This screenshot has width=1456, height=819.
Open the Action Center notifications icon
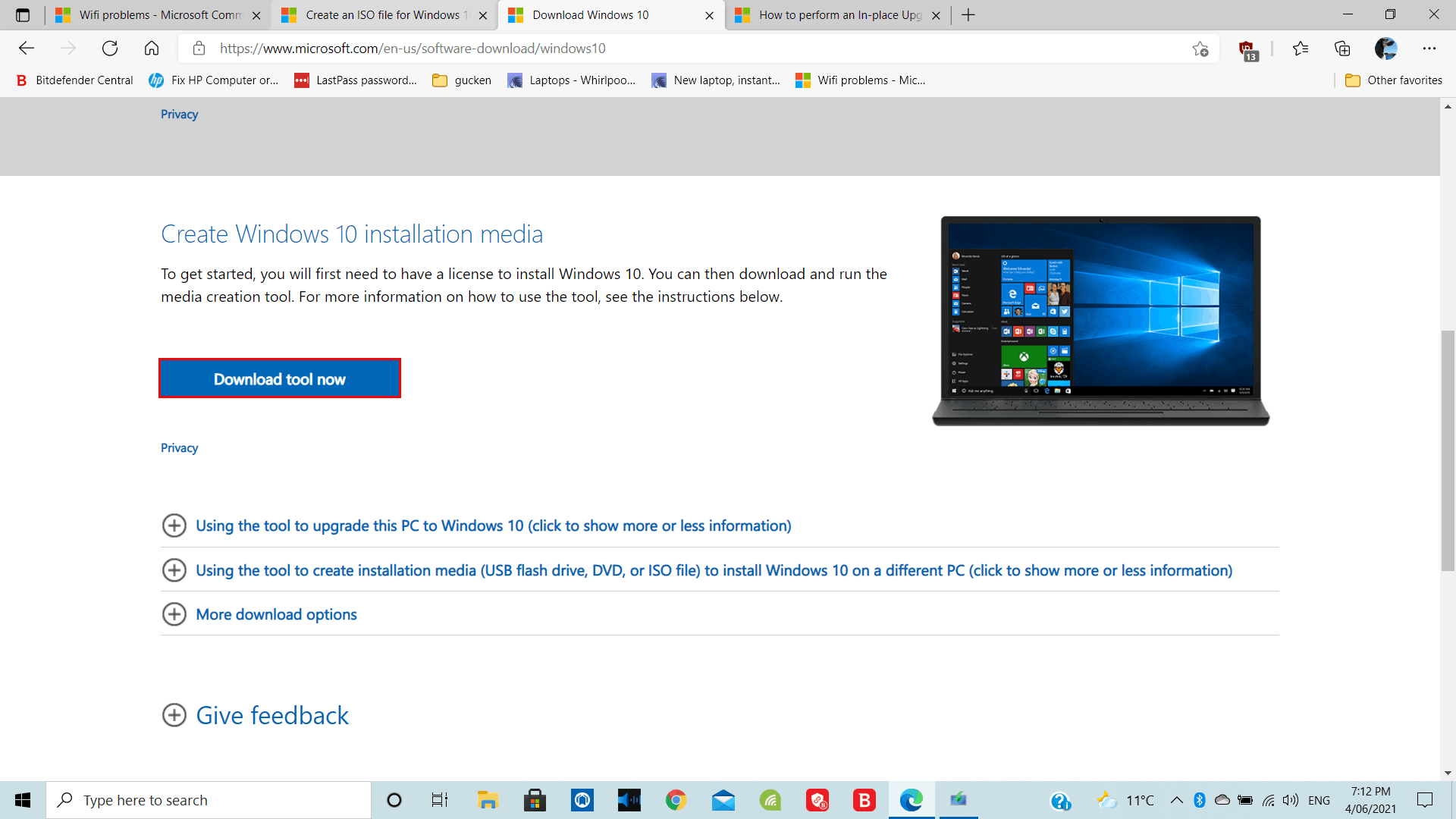tap(1426, 800)
